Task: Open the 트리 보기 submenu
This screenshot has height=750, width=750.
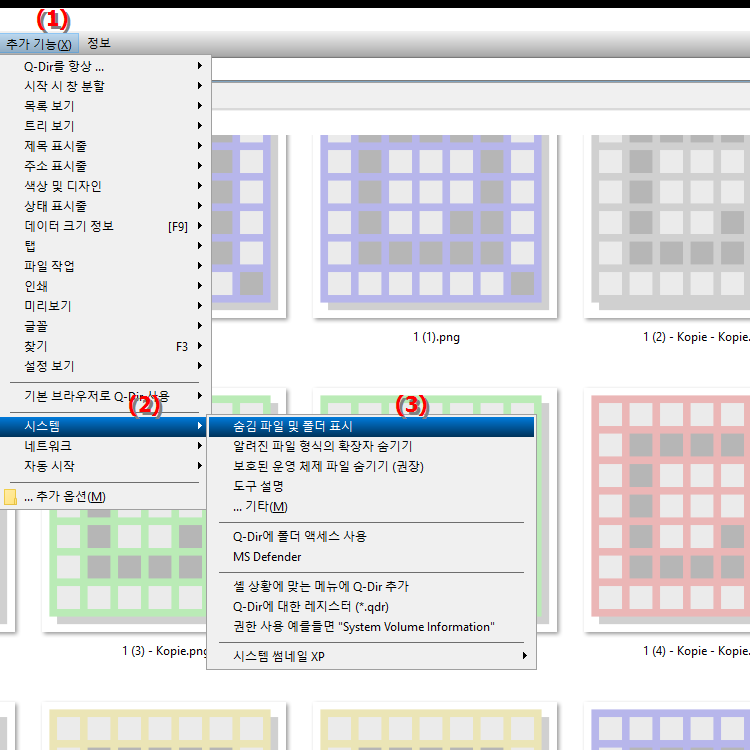Action: coord(104,126)
